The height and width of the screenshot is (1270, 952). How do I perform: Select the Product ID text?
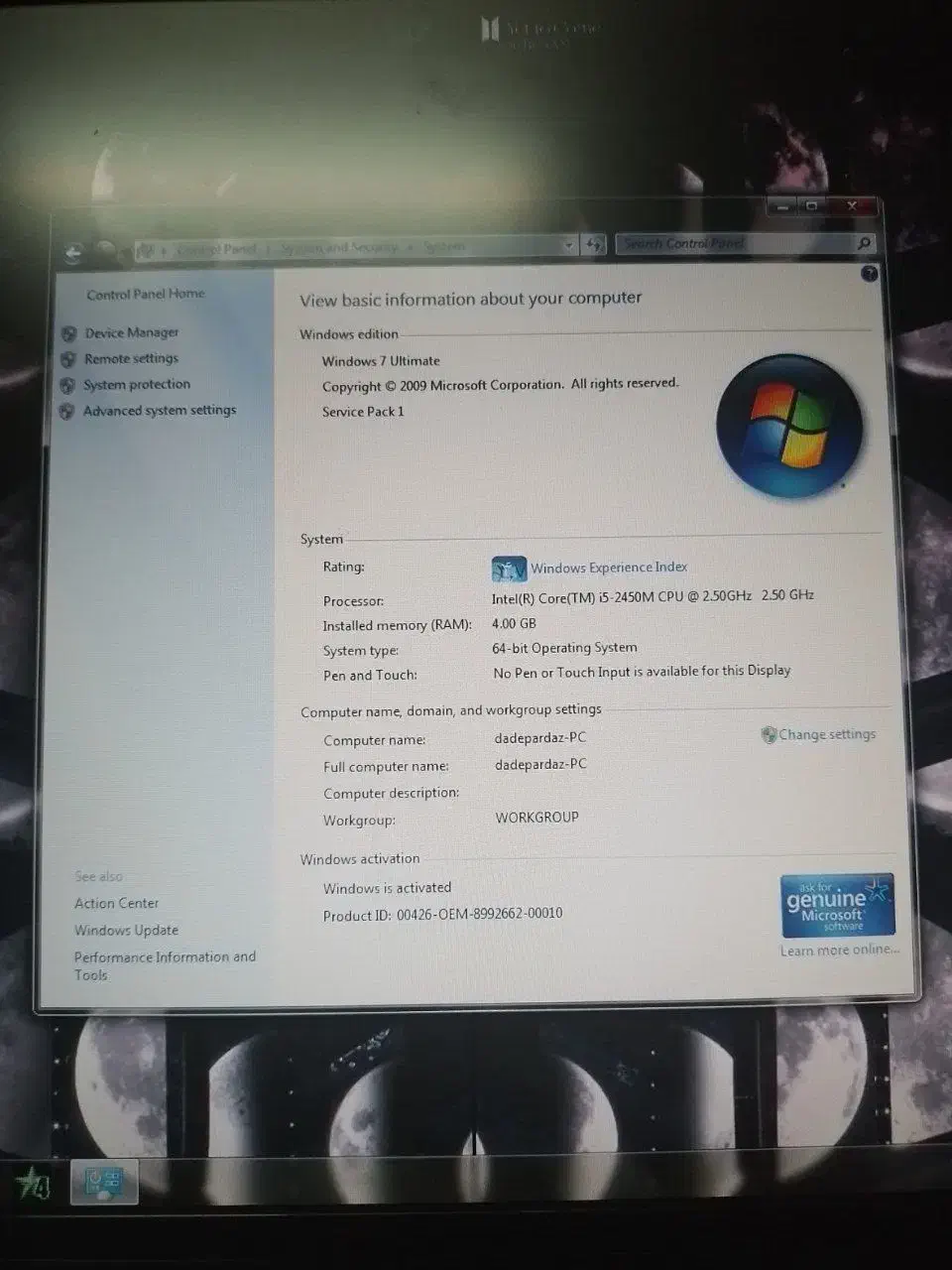442,915
